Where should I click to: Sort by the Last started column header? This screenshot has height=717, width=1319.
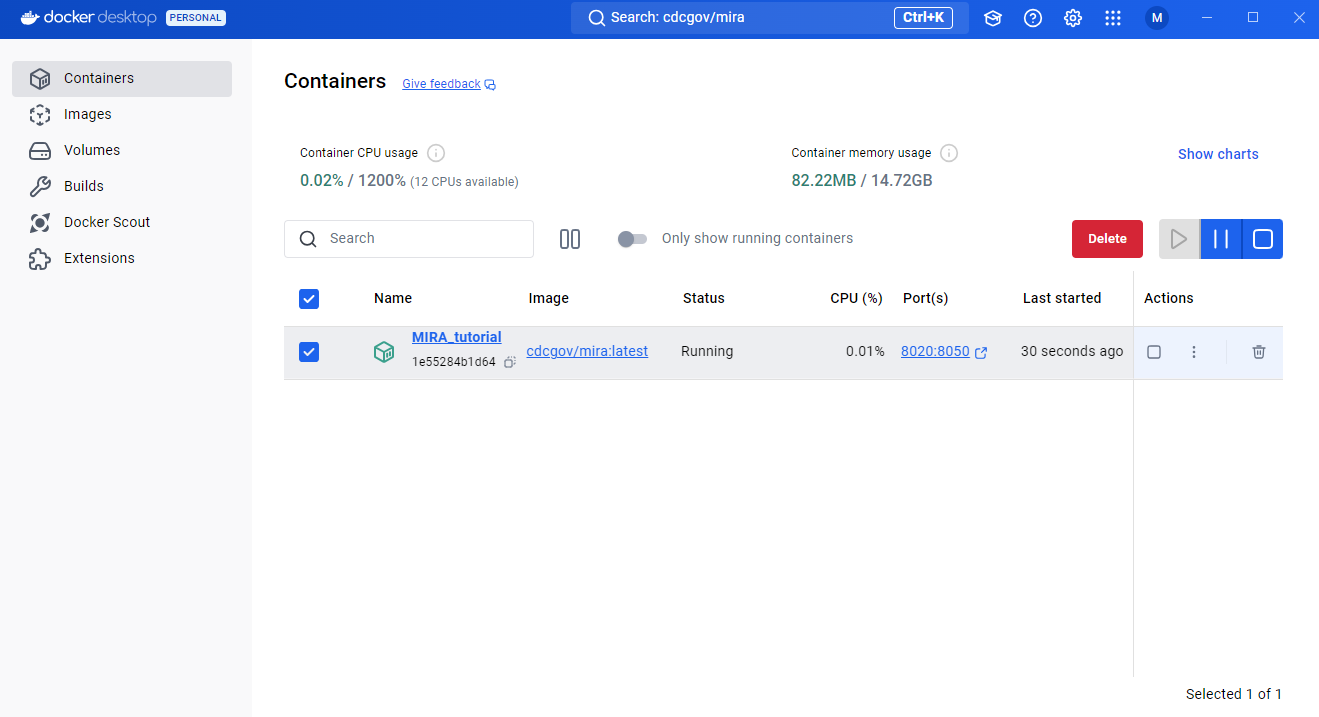(x=1062, y=298)
